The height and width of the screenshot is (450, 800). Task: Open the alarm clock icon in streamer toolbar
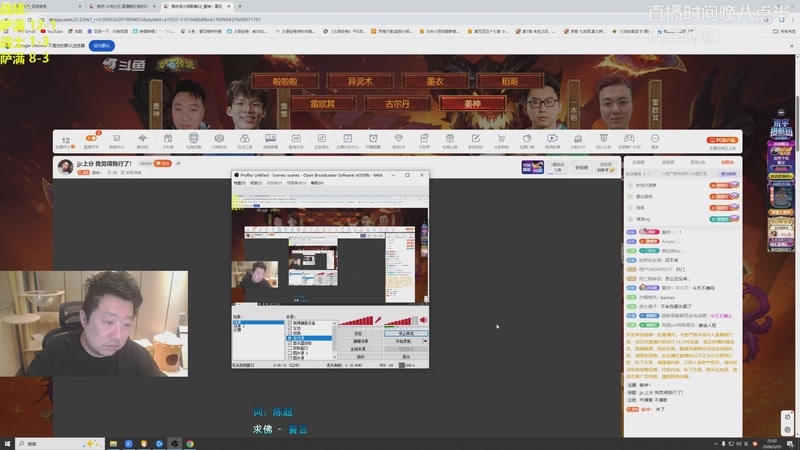pos(373,138)
